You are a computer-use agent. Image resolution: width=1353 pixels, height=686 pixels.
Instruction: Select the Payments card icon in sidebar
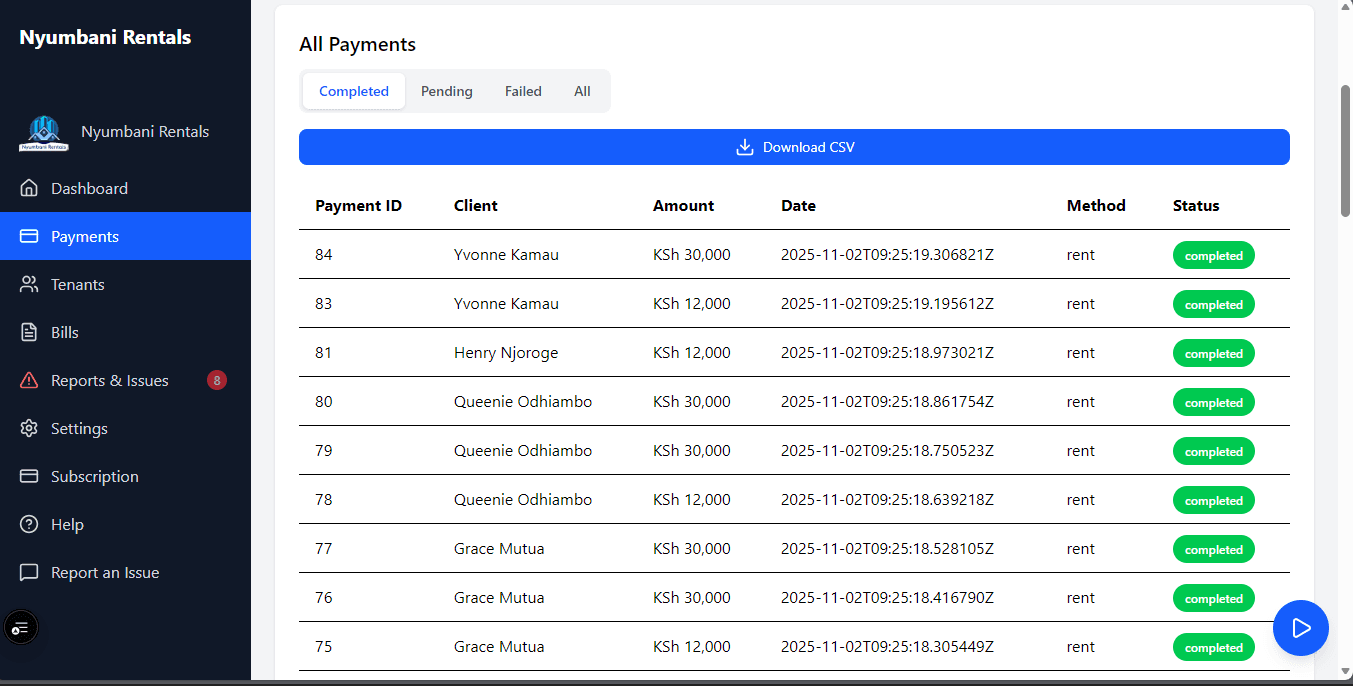(27, 236)
